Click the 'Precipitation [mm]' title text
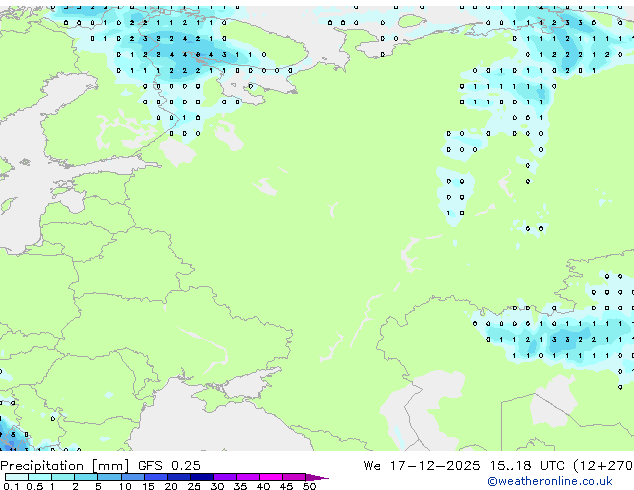 pyautogui.click(x=64, y=466)
